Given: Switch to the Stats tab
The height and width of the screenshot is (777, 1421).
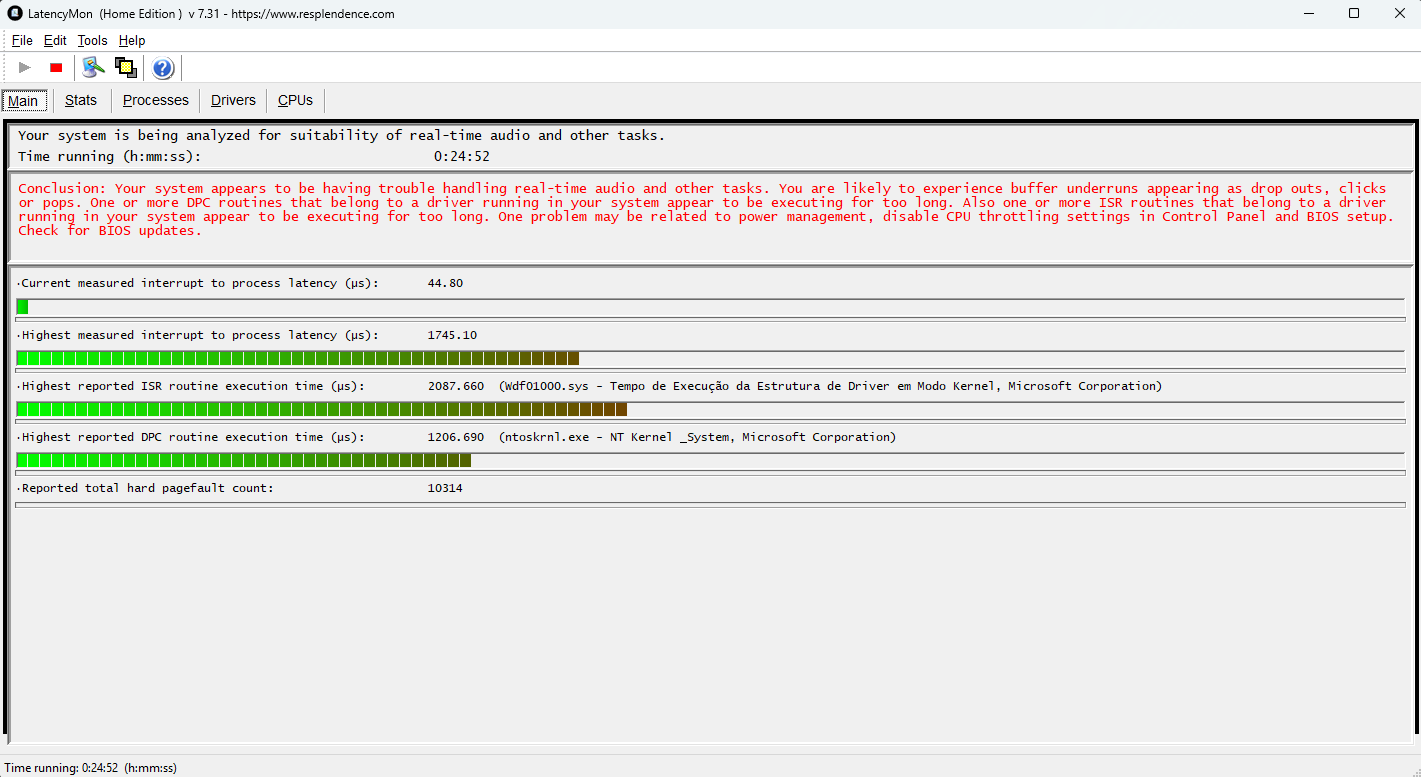Looking at the screenshot, I should 81,101.
